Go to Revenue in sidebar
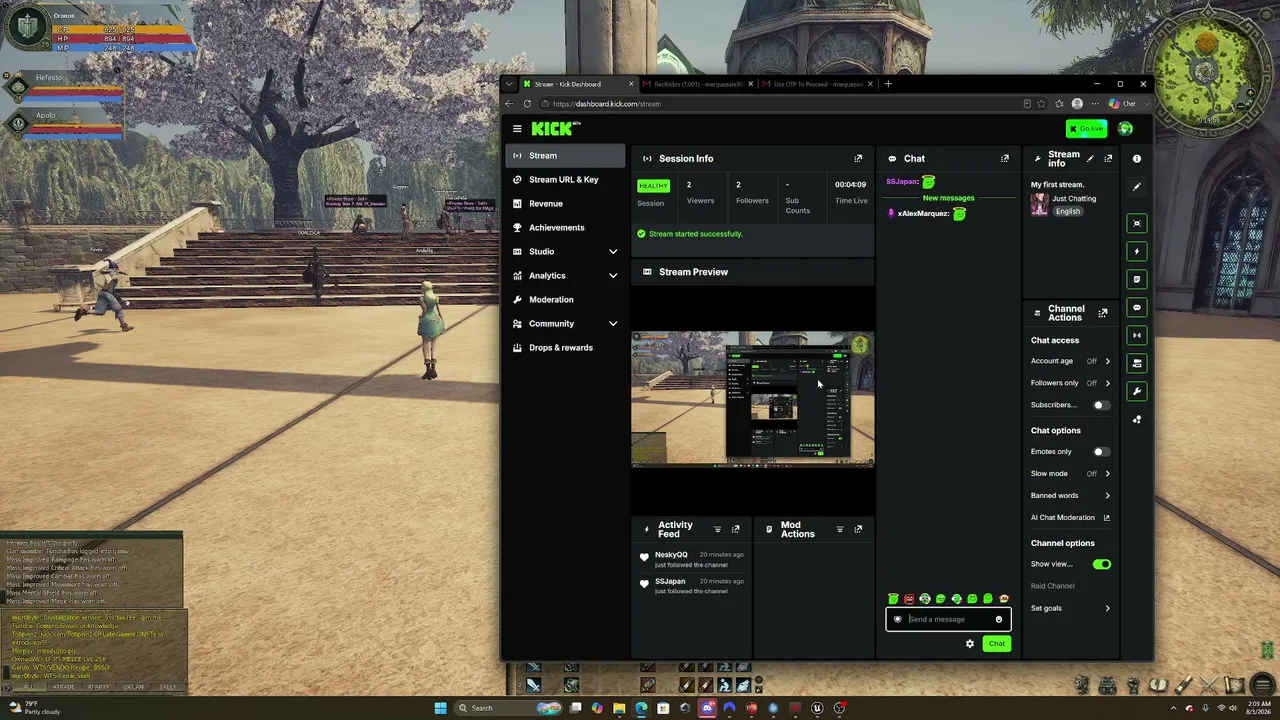1280x720 pixels. [565, 204]
